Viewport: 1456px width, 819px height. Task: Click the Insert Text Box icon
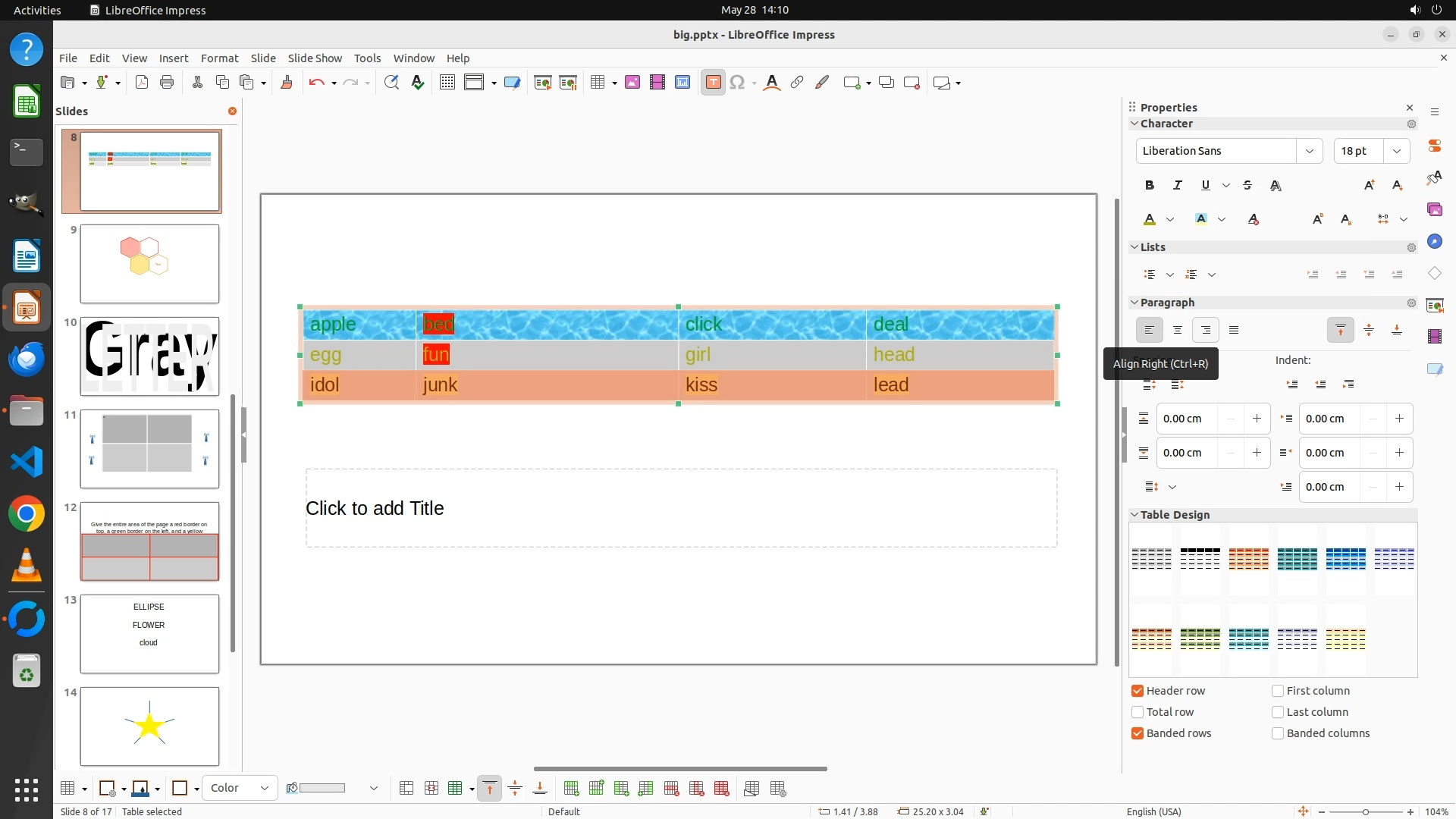(x=713, y=83)
